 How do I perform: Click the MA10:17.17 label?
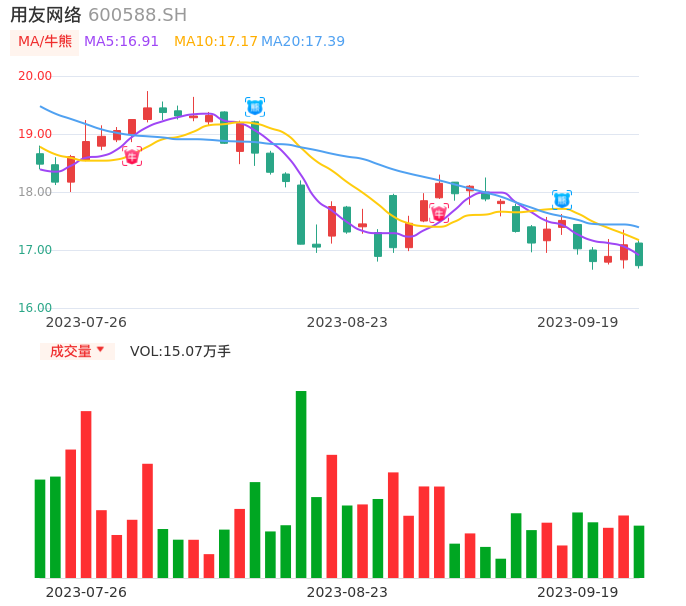point(216,41)
